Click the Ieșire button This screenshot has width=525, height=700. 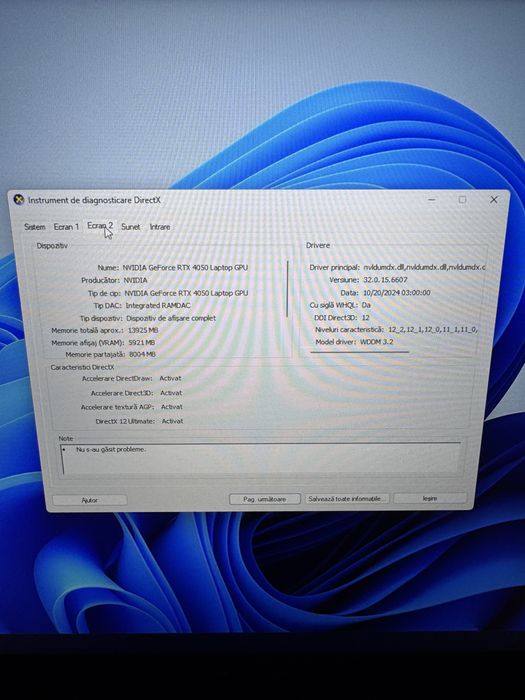[430, 498]
